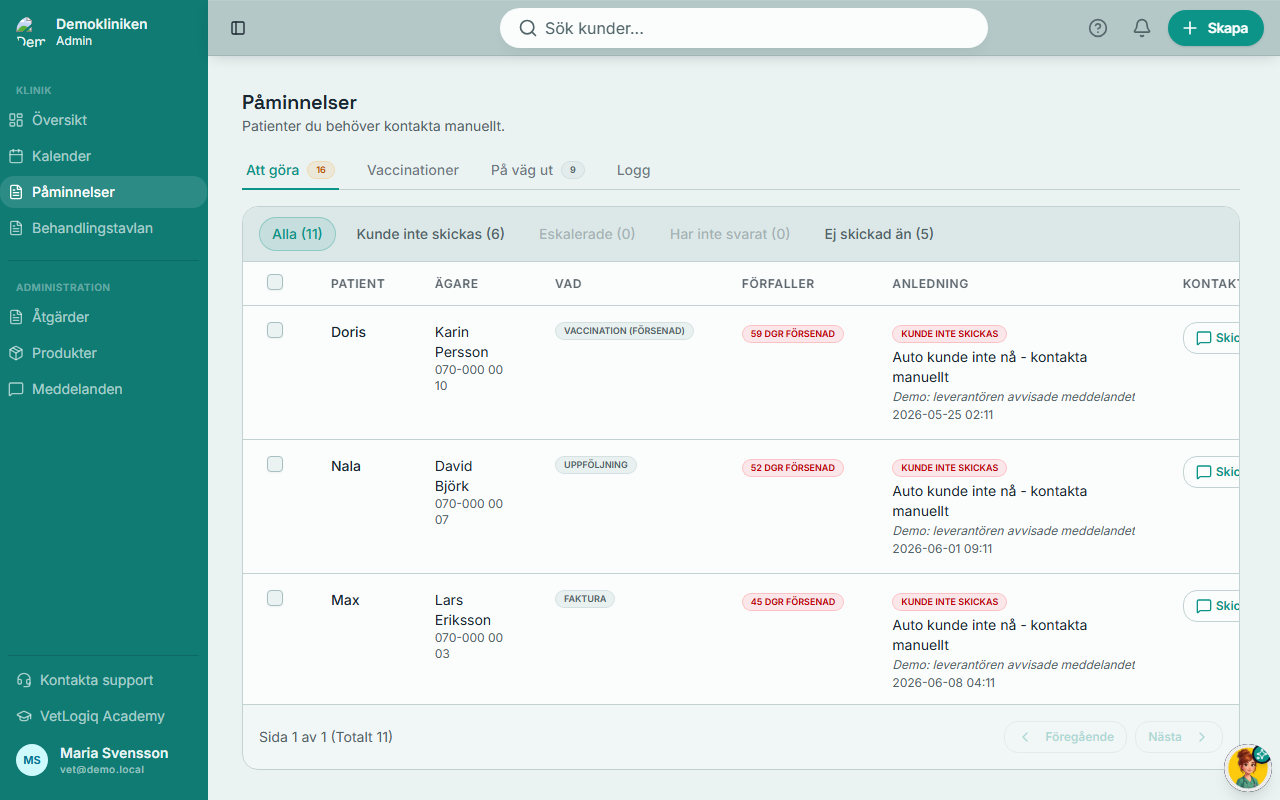Click owner Karin Persson
Screen dimensions: 1280x800
click(x=462, y=342)
